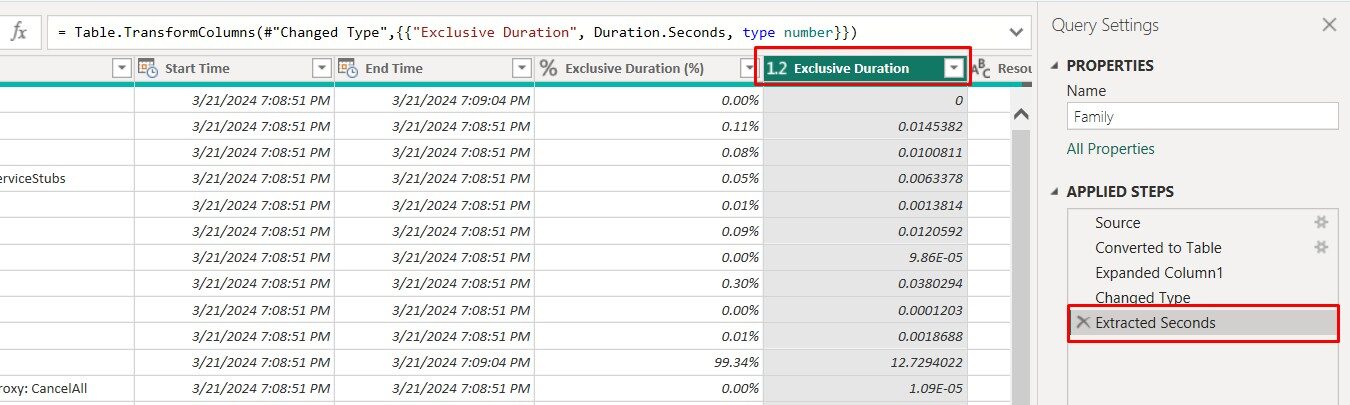Open End Time column filter dropdown

tap(522, 68)
